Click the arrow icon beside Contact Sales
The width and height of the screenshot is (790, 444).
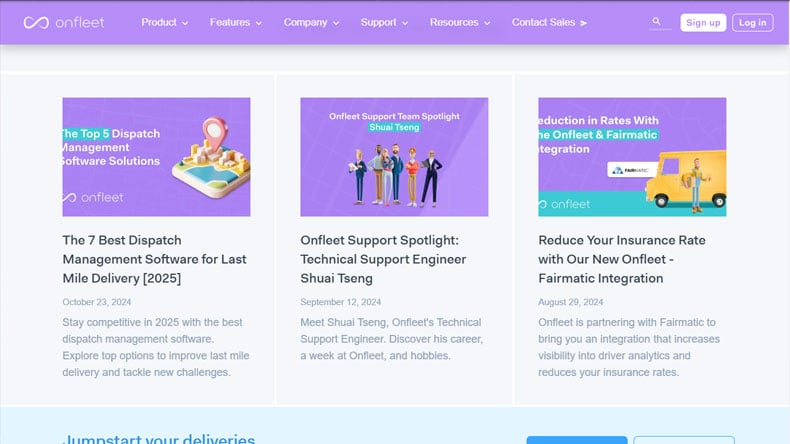tap(583, 23)
